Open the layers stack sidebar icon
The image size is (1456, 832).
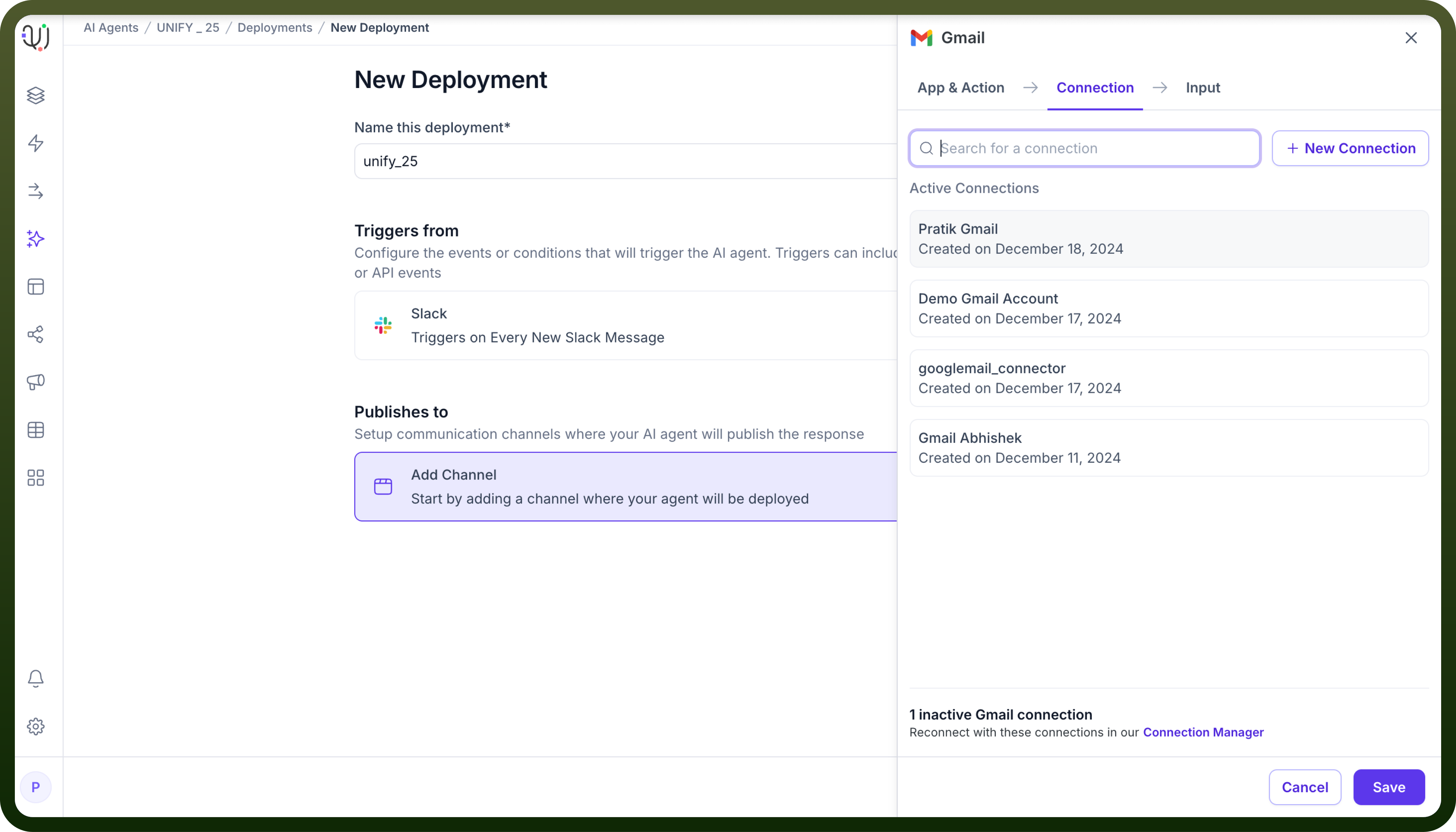click(x=35, y=95)
